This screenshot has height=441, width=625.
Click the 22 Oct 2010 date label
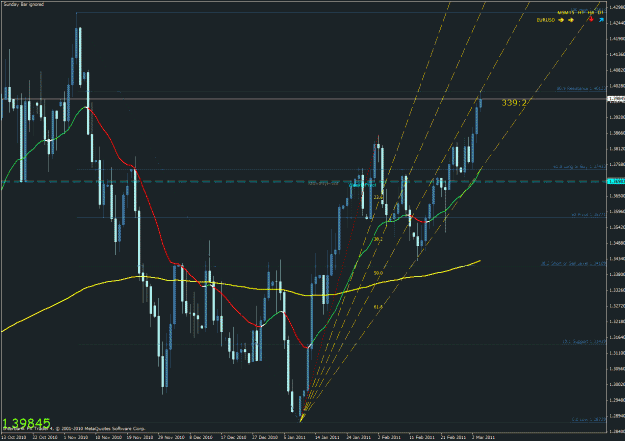(x=45, y=437)
